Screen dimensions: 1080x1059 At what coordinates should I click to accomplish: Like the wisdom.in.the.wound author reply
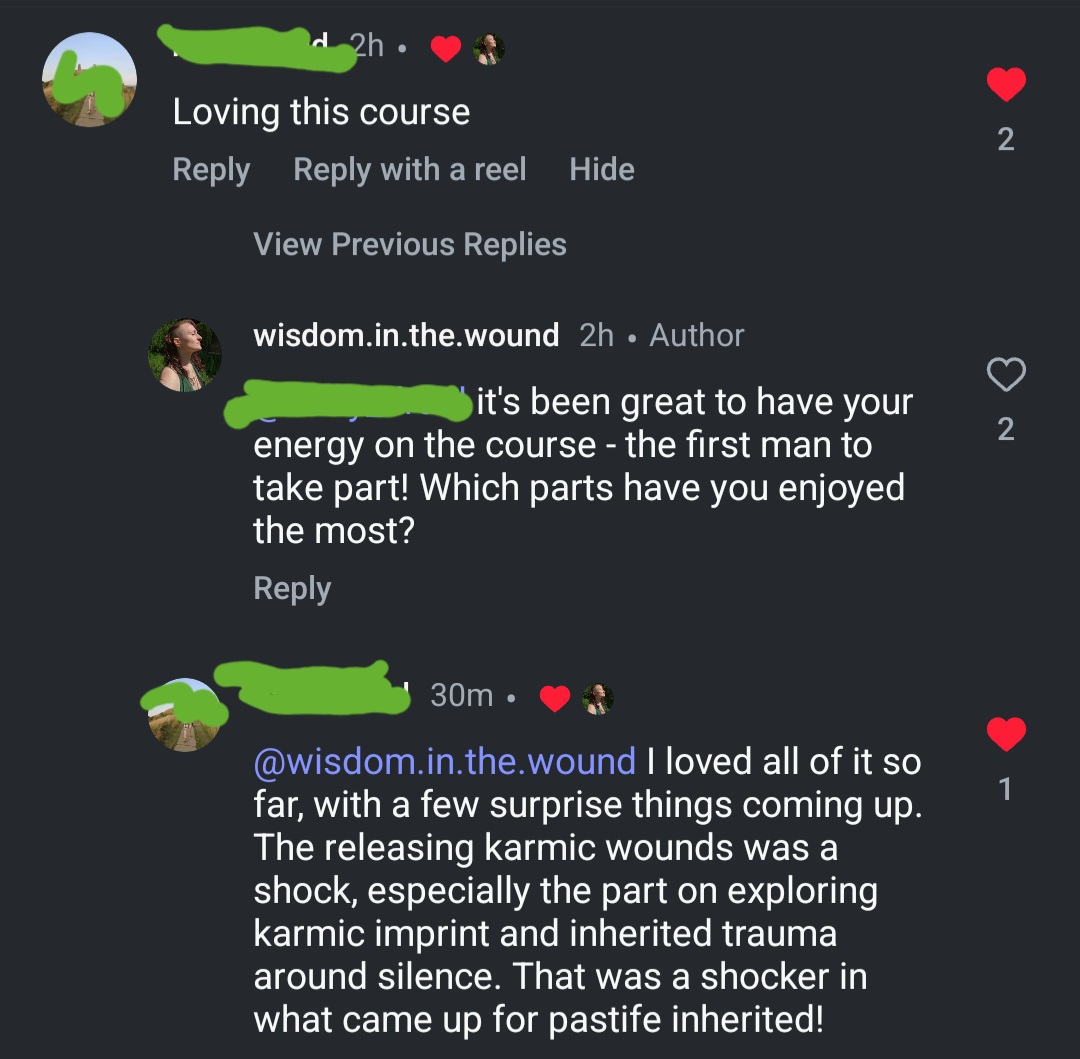pyautogui.click(x=1006, y=375)
